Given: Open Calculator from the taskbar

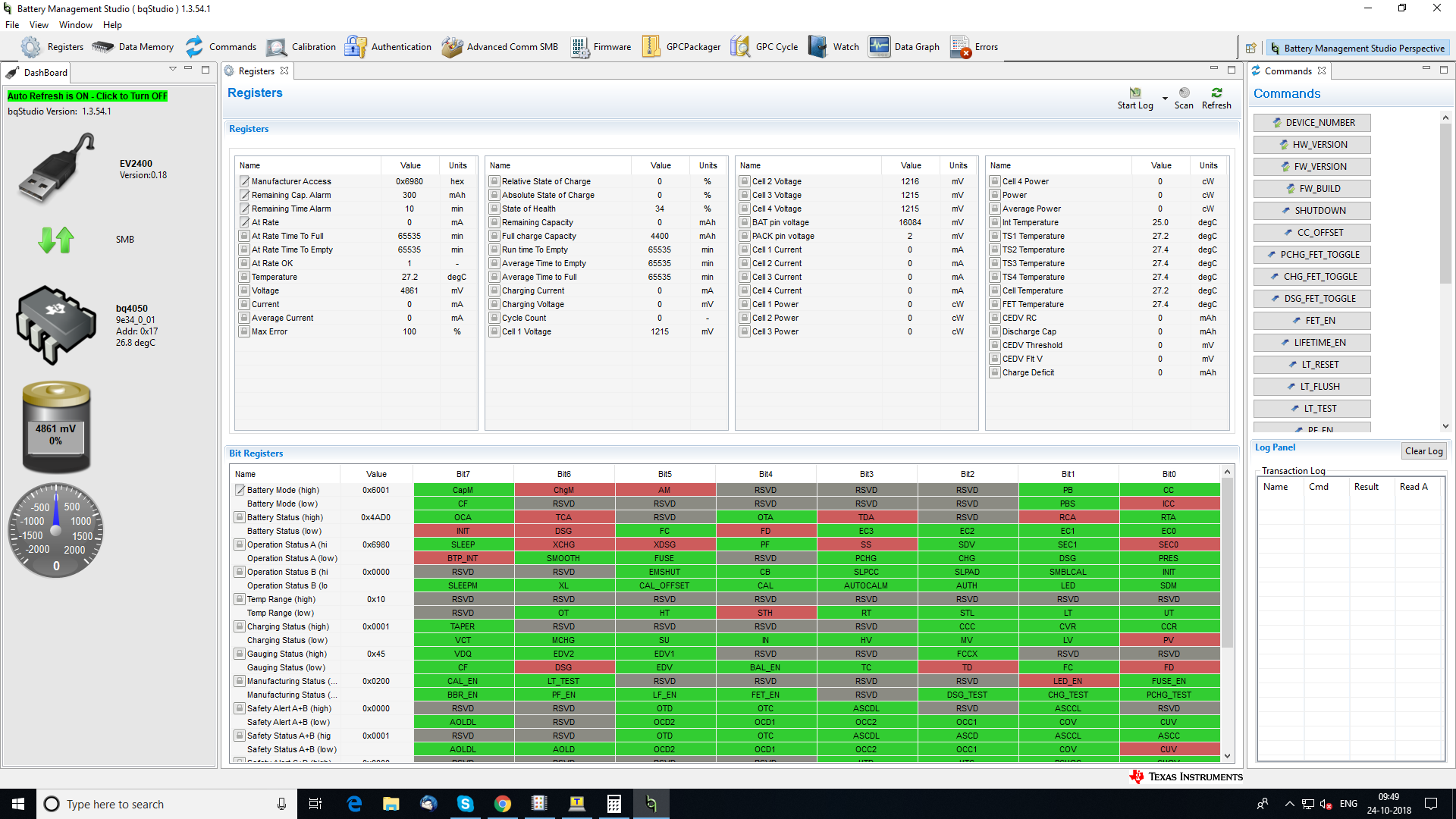Looking at the screenshot, I should [x=614, y=804].
